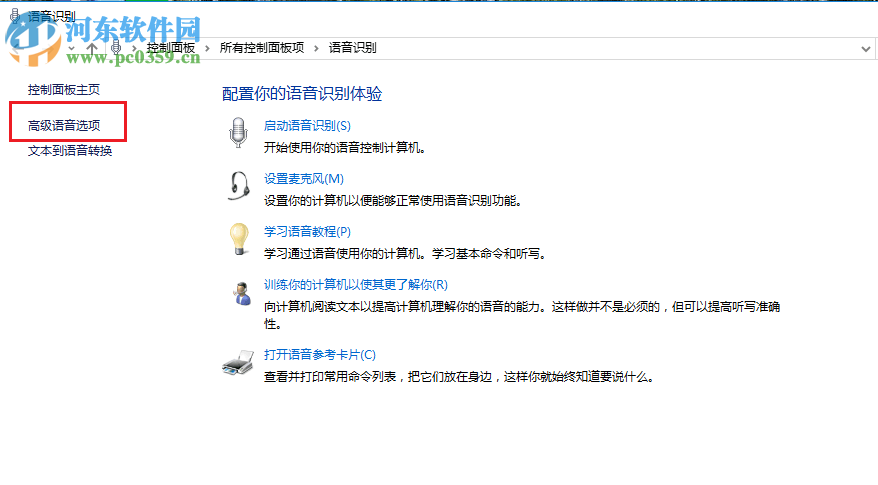878x485 pixels.
Task: Click the microphone icon in window title
Action: pos(15,16)
